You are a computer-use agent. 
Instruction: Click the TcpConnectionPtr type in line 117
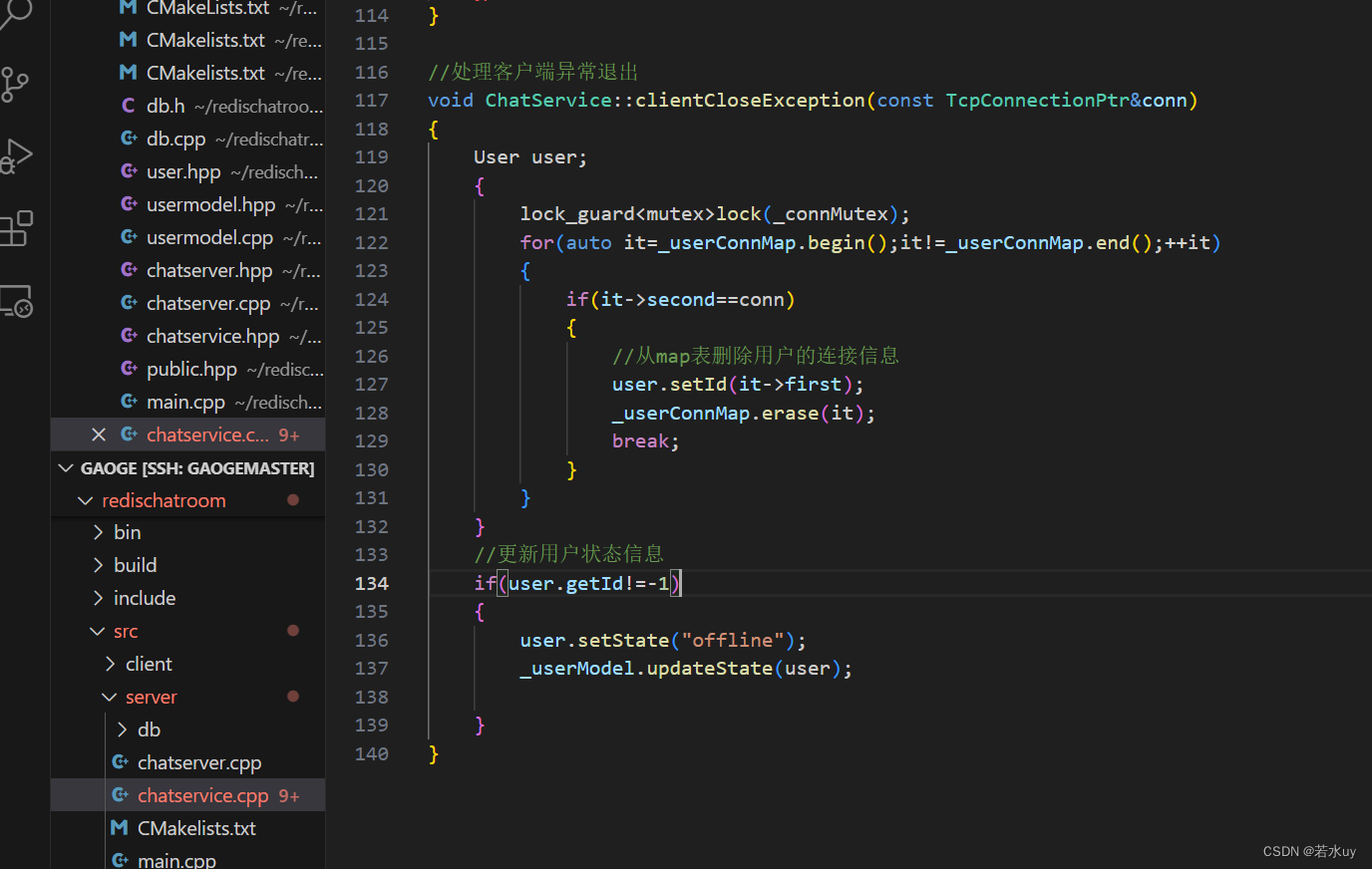1037,100
